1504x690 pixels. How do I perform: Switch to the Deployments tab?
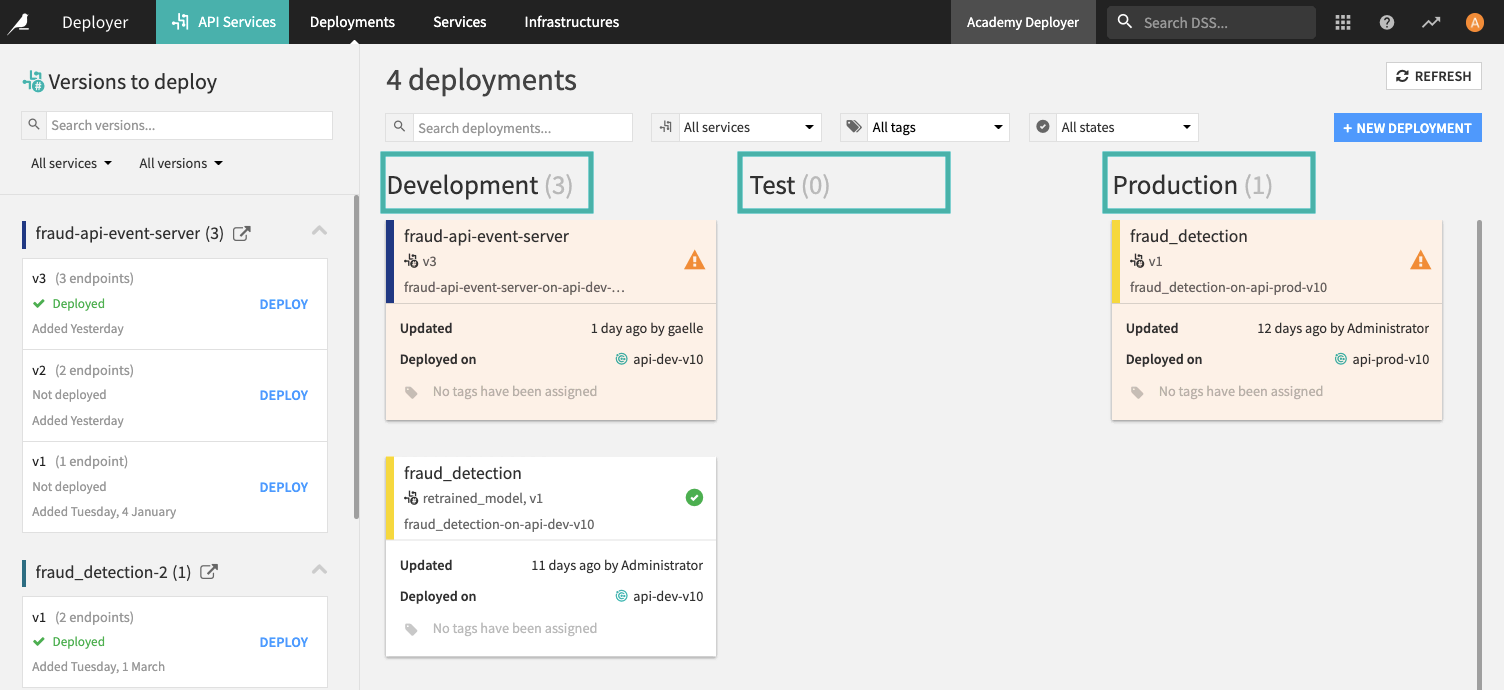pos(352,21)
